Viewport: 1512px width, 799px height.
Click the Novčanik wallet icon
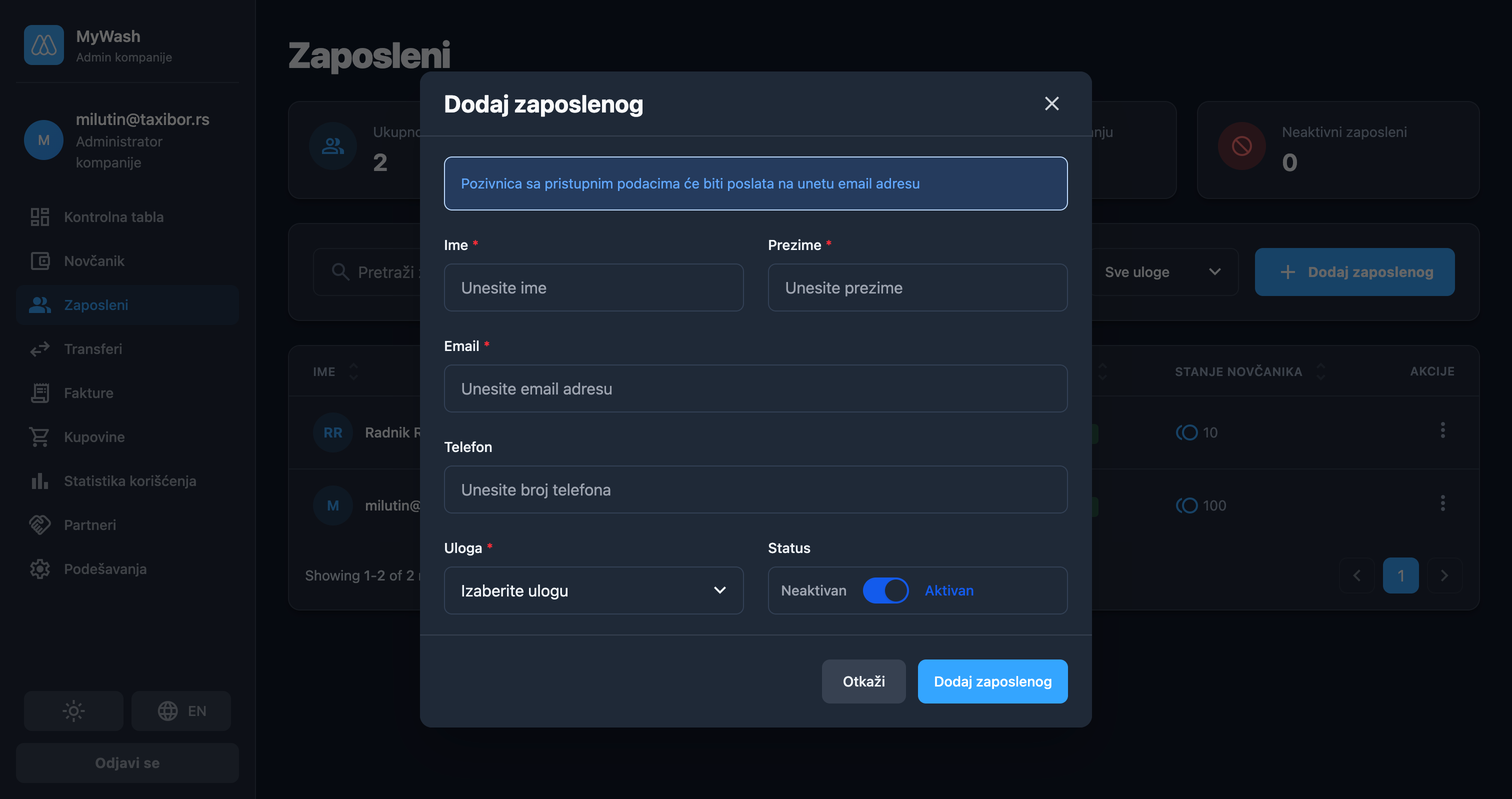[x=40, y=261]
